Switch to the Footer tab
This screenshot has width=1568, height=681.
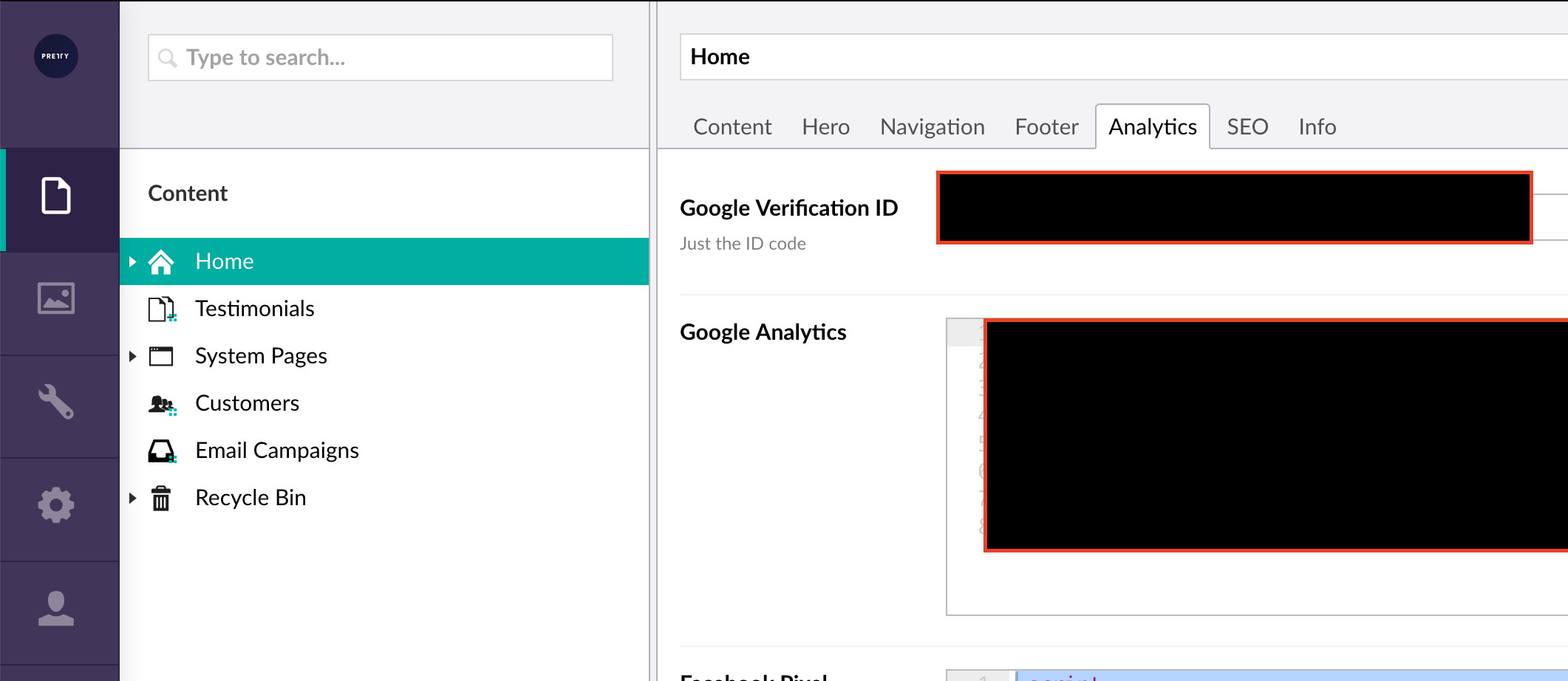1046,127
